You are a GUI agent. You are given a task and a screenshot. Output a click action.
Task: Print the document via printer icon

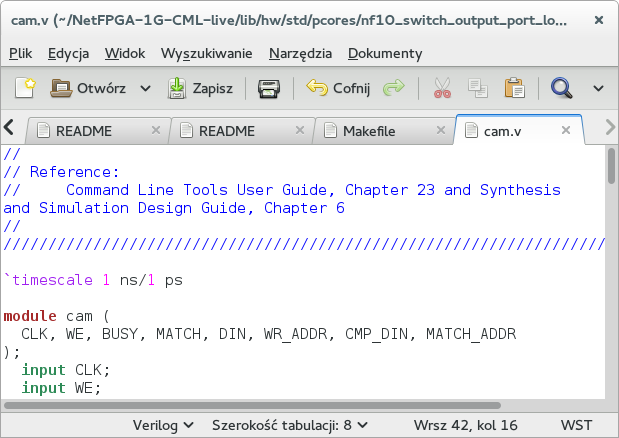tap(269, 88)
